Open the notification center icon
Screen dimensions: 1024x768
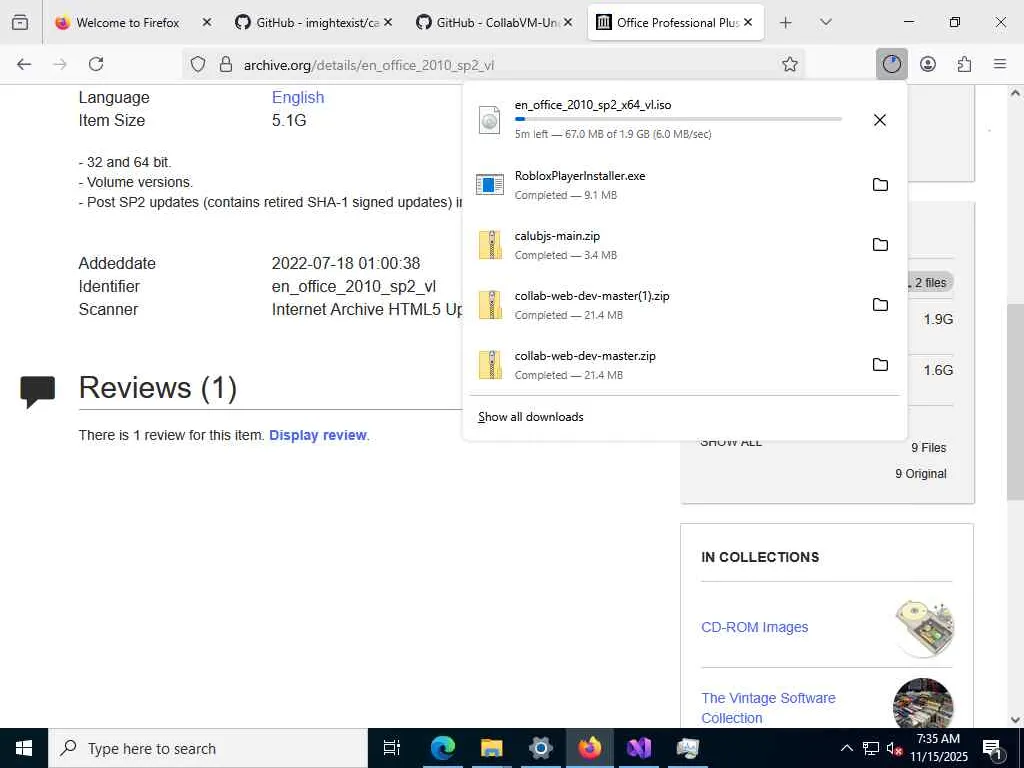[x=993, y=748]
